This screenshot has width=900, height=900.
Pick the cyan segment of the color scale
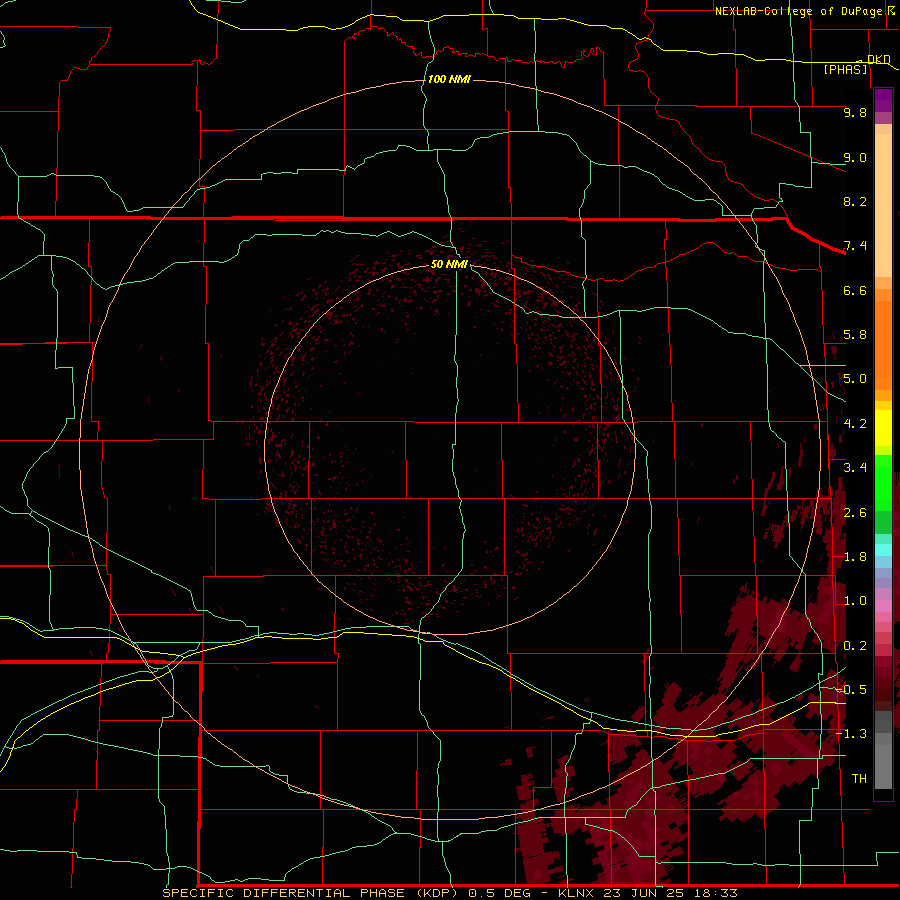[x=883, y=550]
